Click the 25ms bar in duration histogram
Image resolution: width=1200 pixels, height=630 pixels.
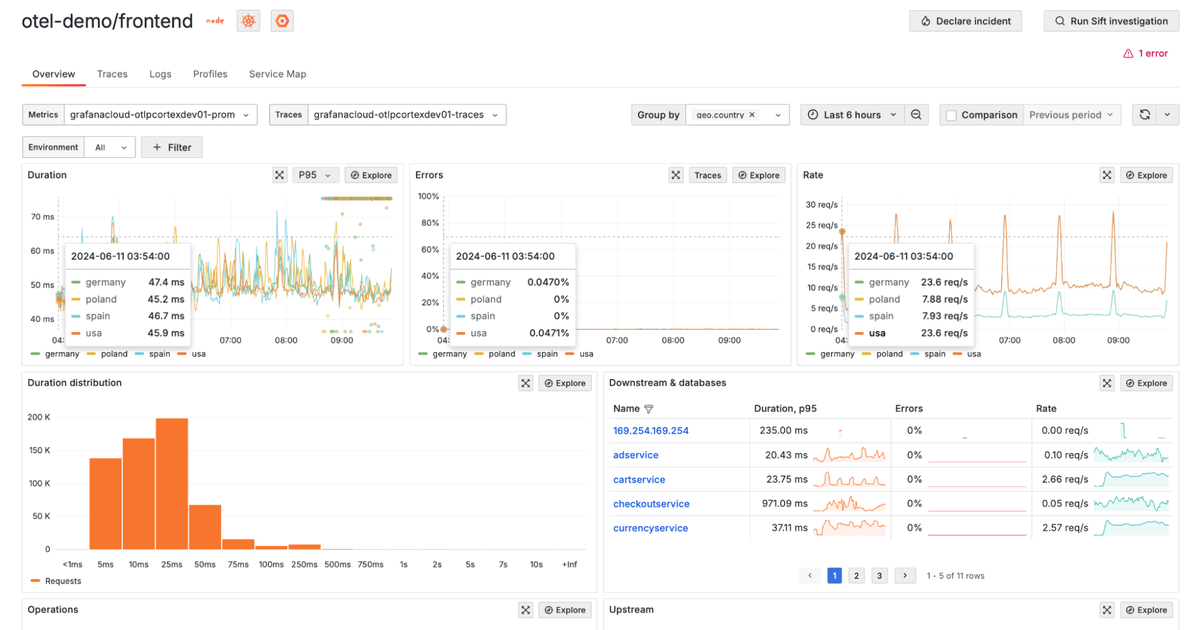[172, 484]
